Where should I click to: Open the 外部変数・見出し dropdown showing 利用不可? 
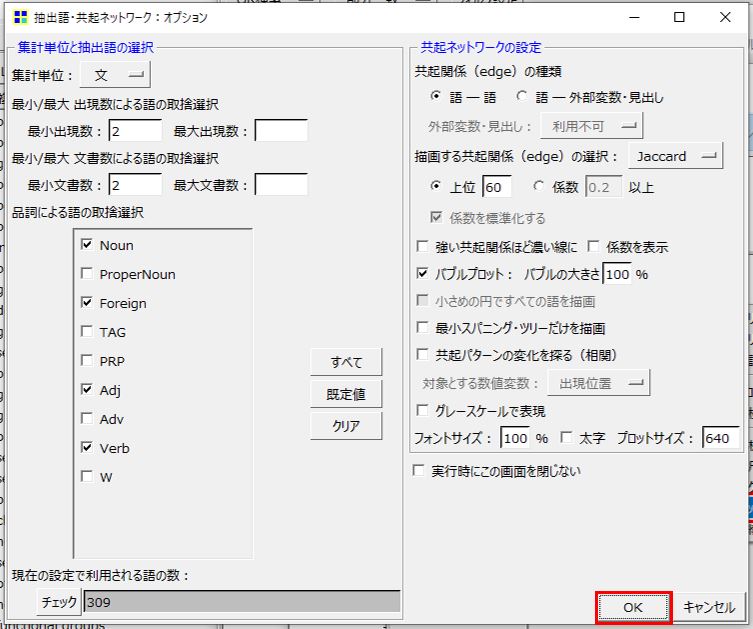pos(591,126)
